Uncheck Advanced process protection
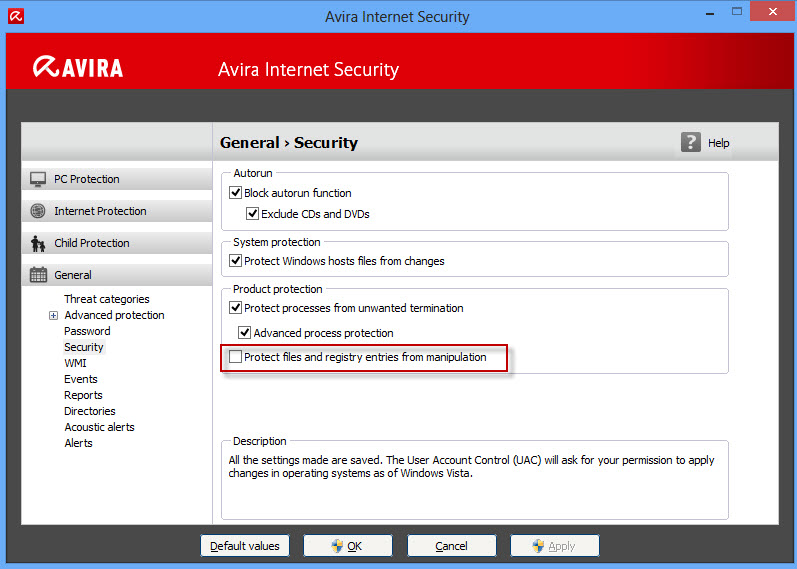 (x=244, y=333)
